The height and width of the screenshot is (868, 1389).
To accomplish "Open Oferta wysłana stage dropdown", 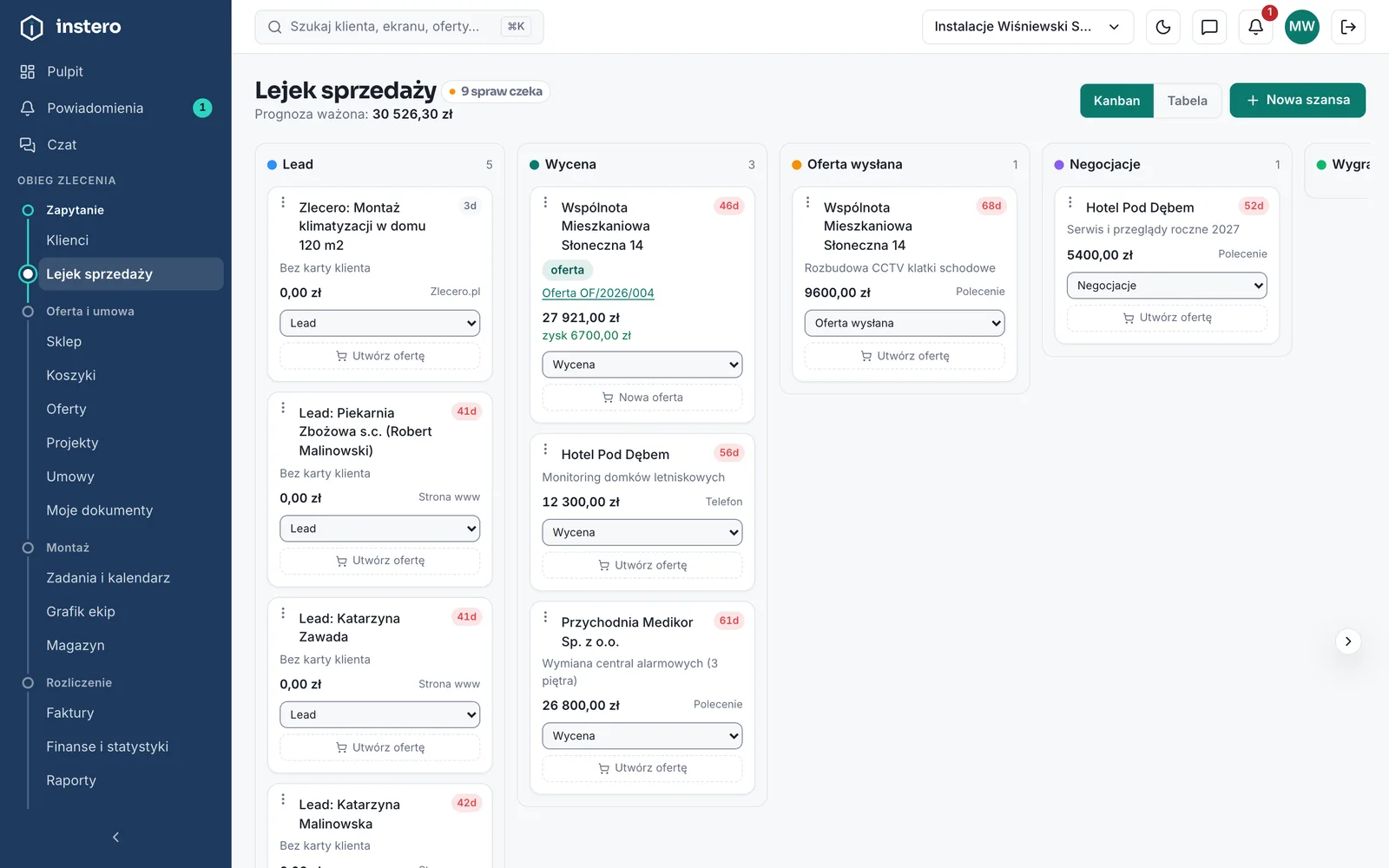I will click(905, 323).
